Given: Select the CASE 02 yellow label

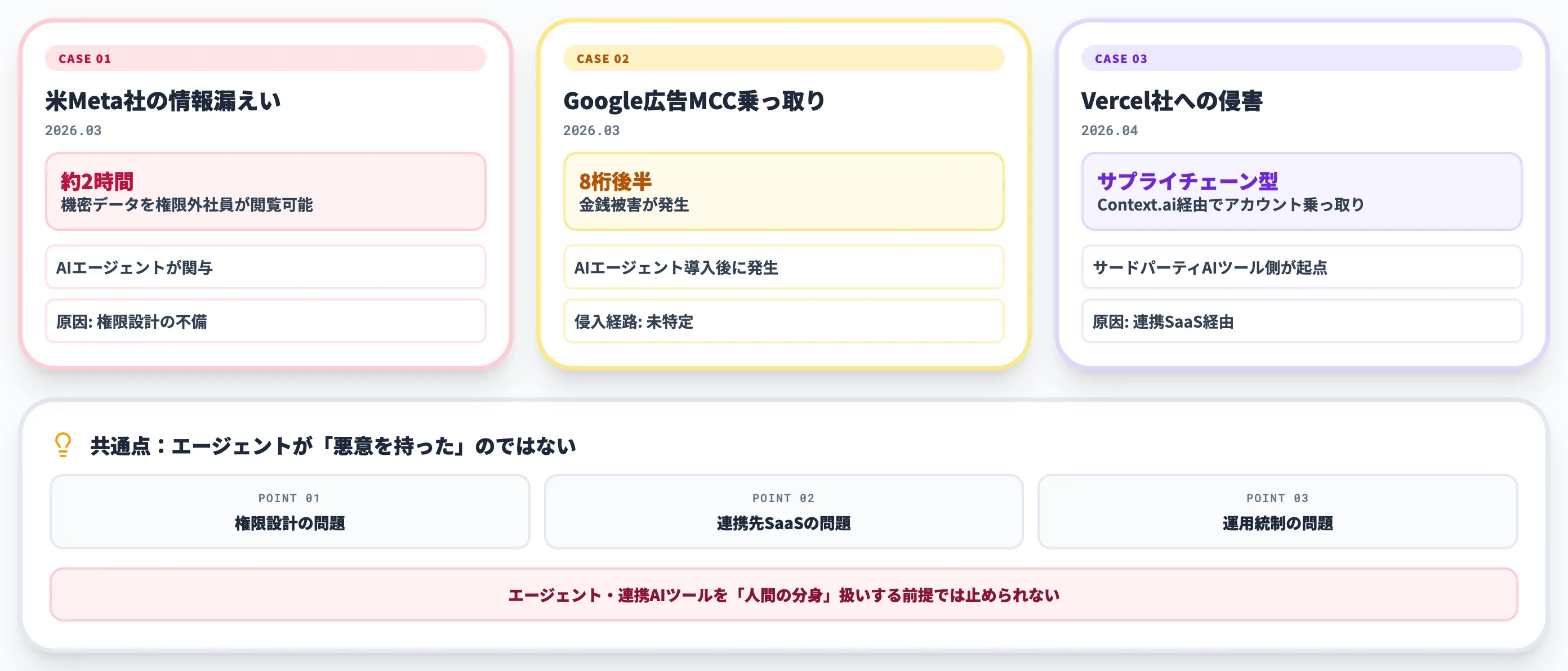Looking at the screenshot, I should tap(783, 59).
